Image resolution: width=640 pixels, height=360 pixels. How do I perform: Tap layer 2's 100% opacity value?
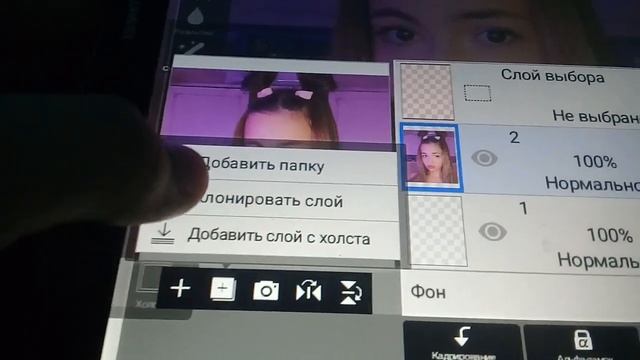(595, 162)
